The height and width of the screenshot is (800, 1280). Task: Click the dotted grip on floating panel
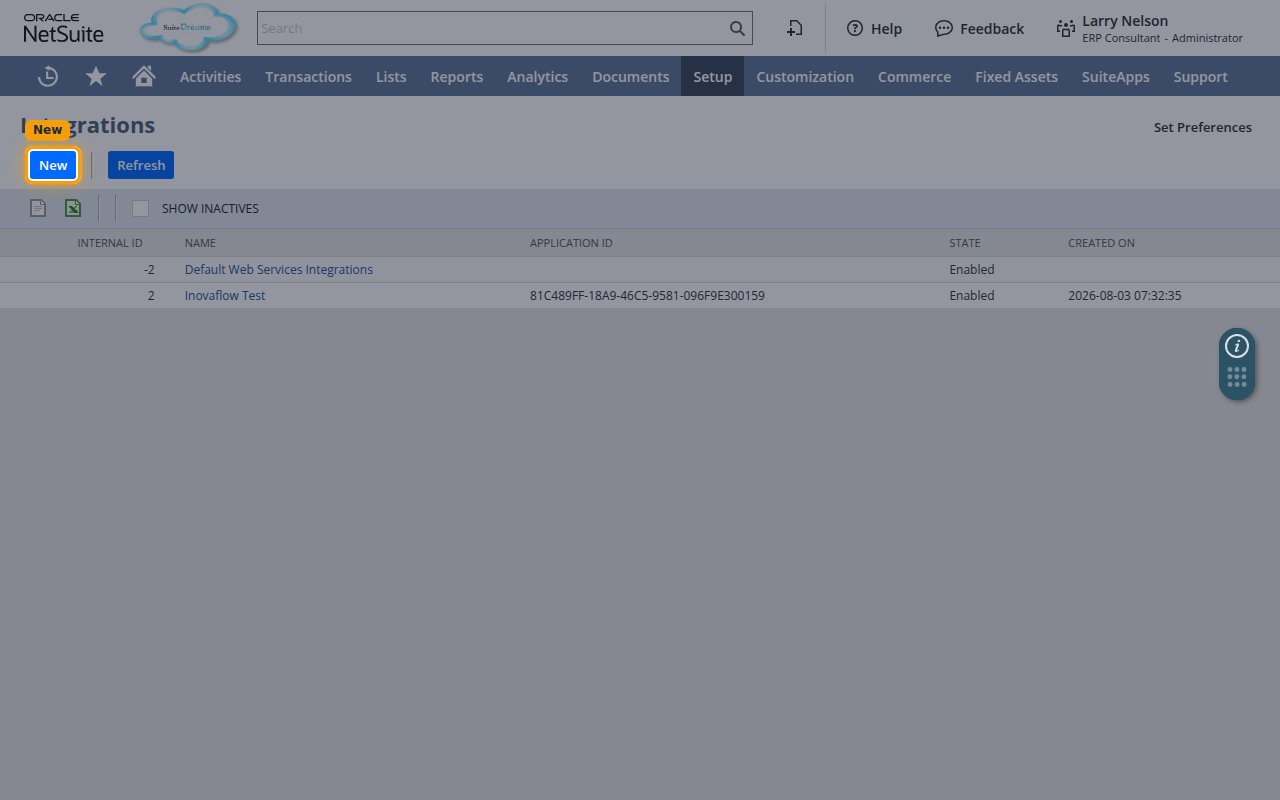(1237, 377)
